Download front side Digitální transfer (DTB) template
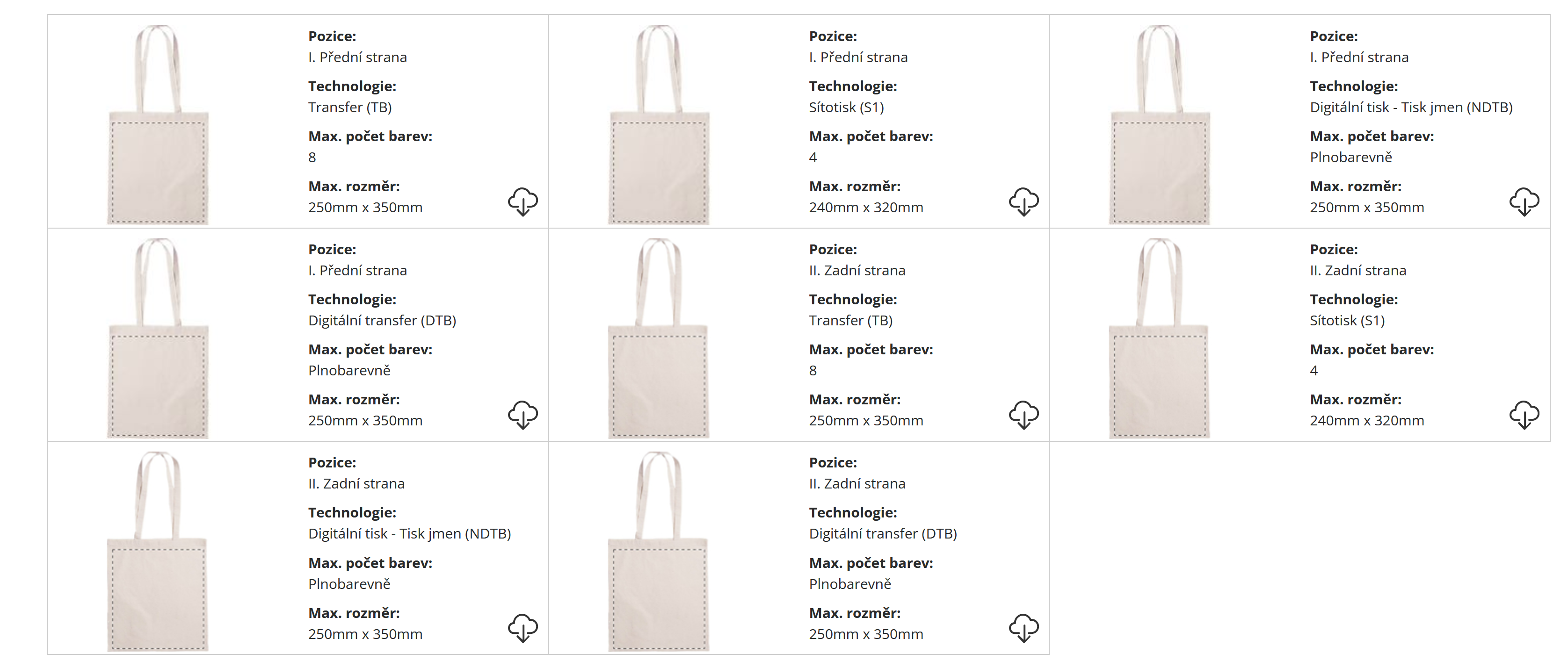Viewport: 1568px width, 668px height. (523, 414)
